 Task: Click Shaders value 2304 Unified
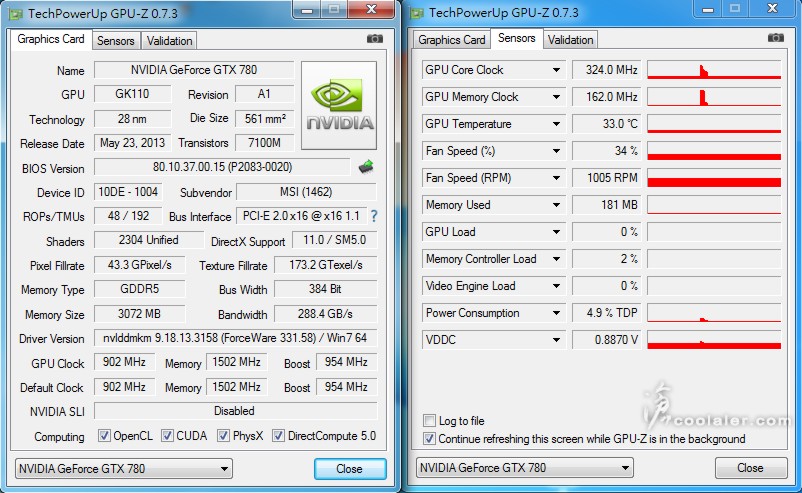coord(148,240)
